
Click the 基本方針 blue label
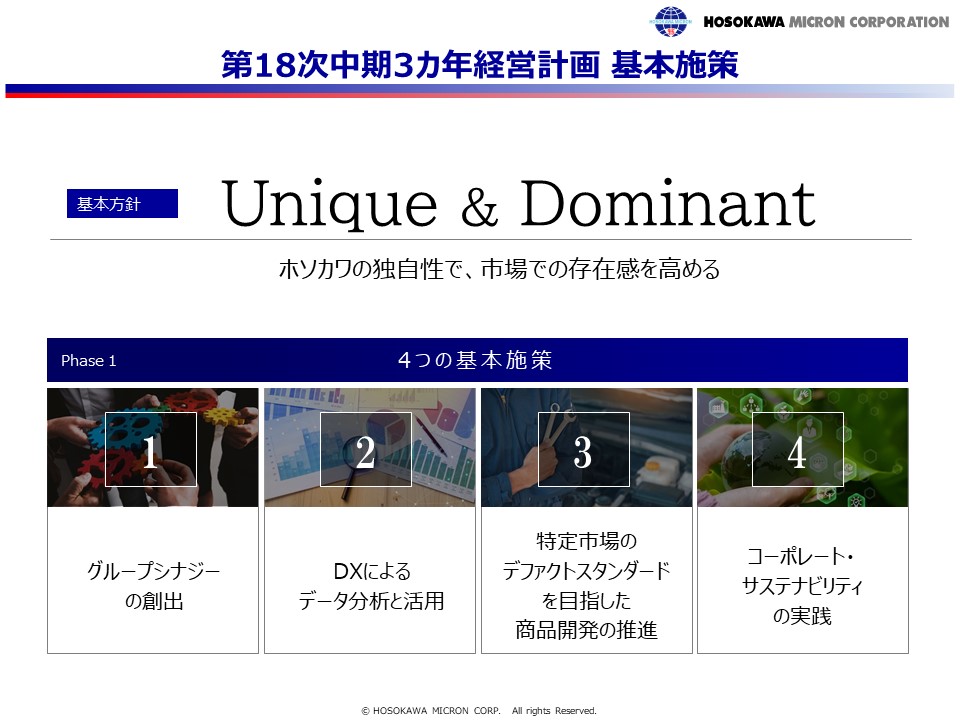pyautogui.click(x=122, y=203)
